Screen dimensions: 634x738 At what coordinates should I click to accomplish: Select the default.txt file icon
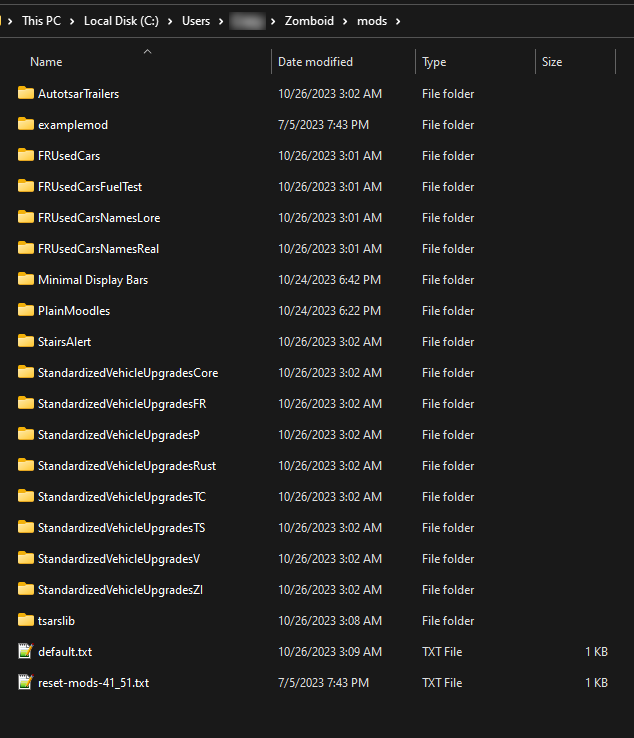[26, 651]
